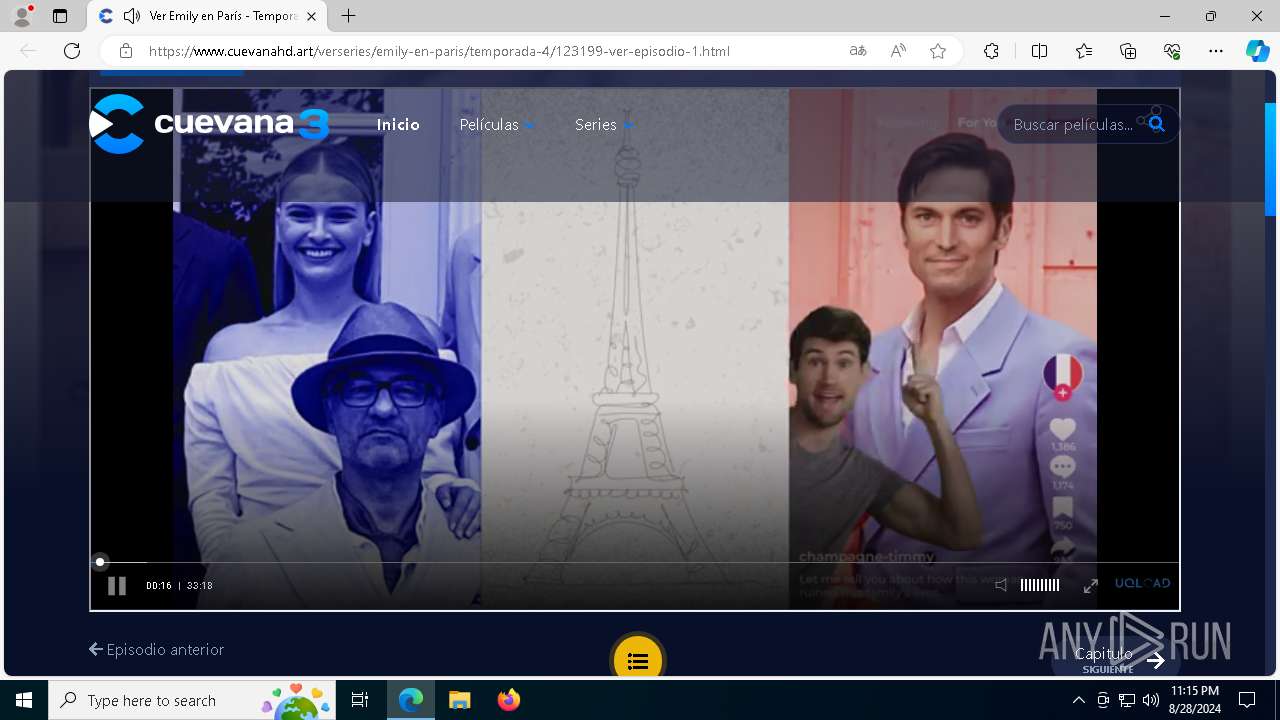
Task: Seek on the video progress bar
Action: coord(635,562)
